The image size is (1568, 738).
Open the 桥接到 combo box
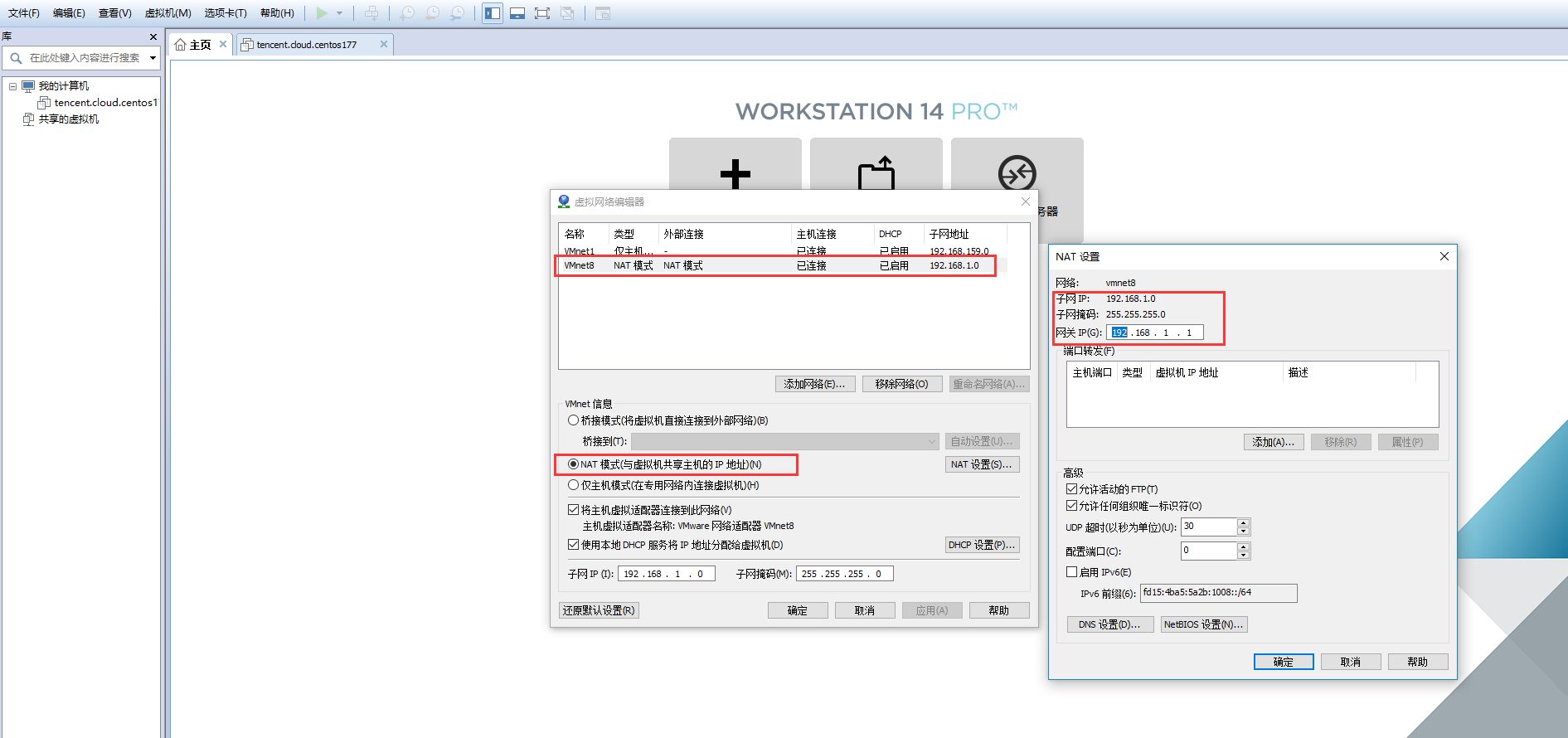[785, 441]
